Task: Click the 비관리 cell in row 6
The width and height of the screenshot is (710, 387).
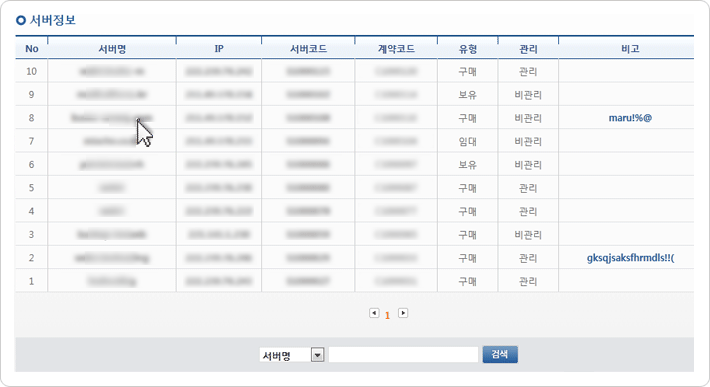Action: tap(528, 164)
